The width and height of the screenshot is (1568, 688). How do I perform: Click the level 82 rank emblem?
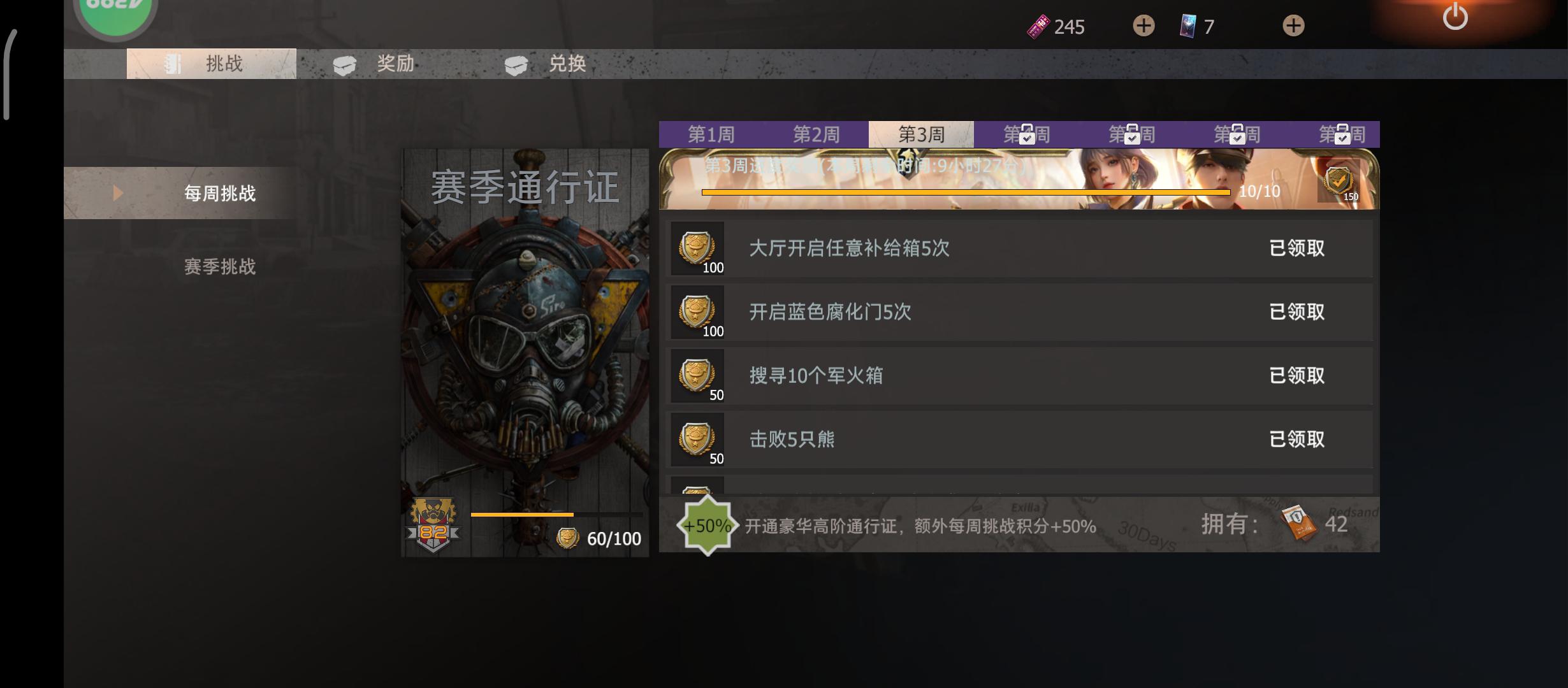click(x=433, y=526)
